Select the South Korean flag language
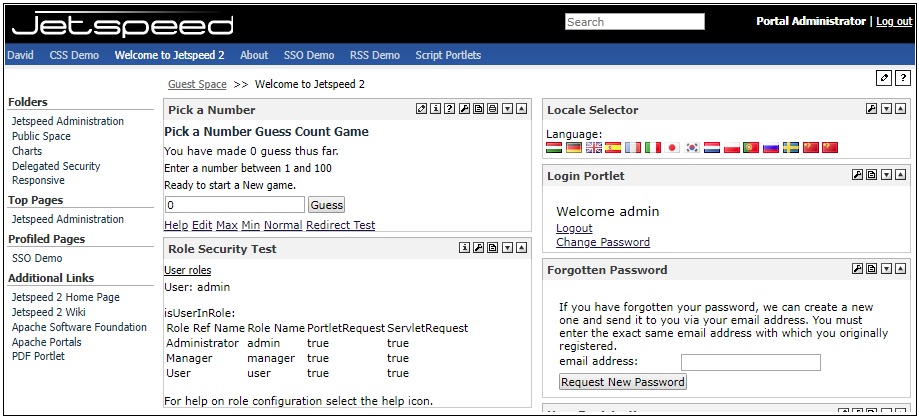The height and width of the screenshot is (418, 919). point(692,148)
